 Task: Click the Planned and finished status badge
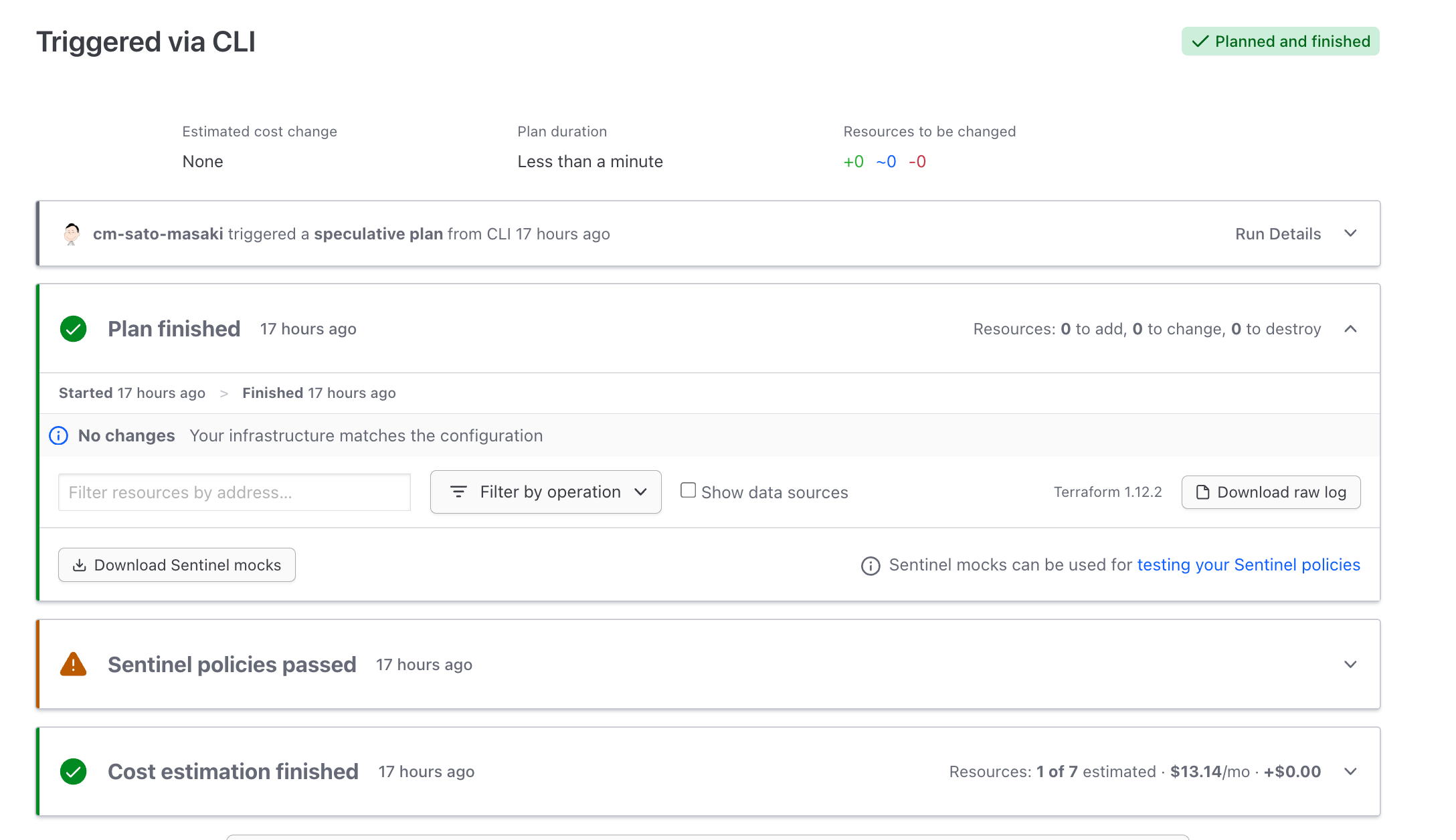click(1280, 41)
